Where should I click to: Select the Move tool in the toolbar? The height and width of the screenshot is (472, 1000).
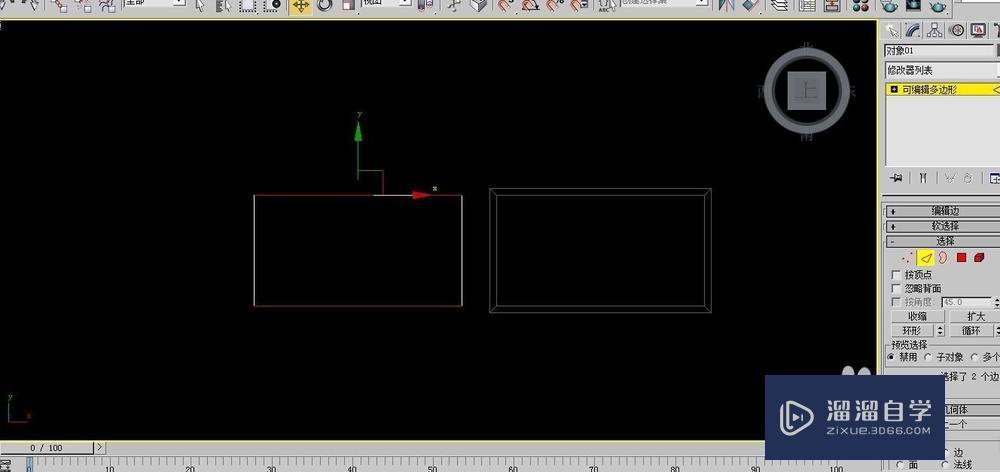(x=300, y=6)
